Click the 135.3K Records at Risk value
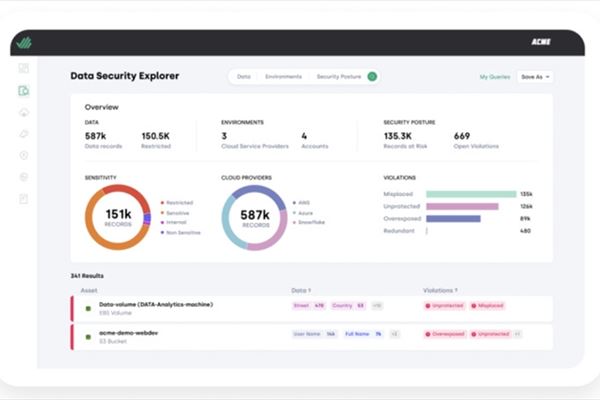The height and width of the screenshot is (400, 600). tap(398, 136)
